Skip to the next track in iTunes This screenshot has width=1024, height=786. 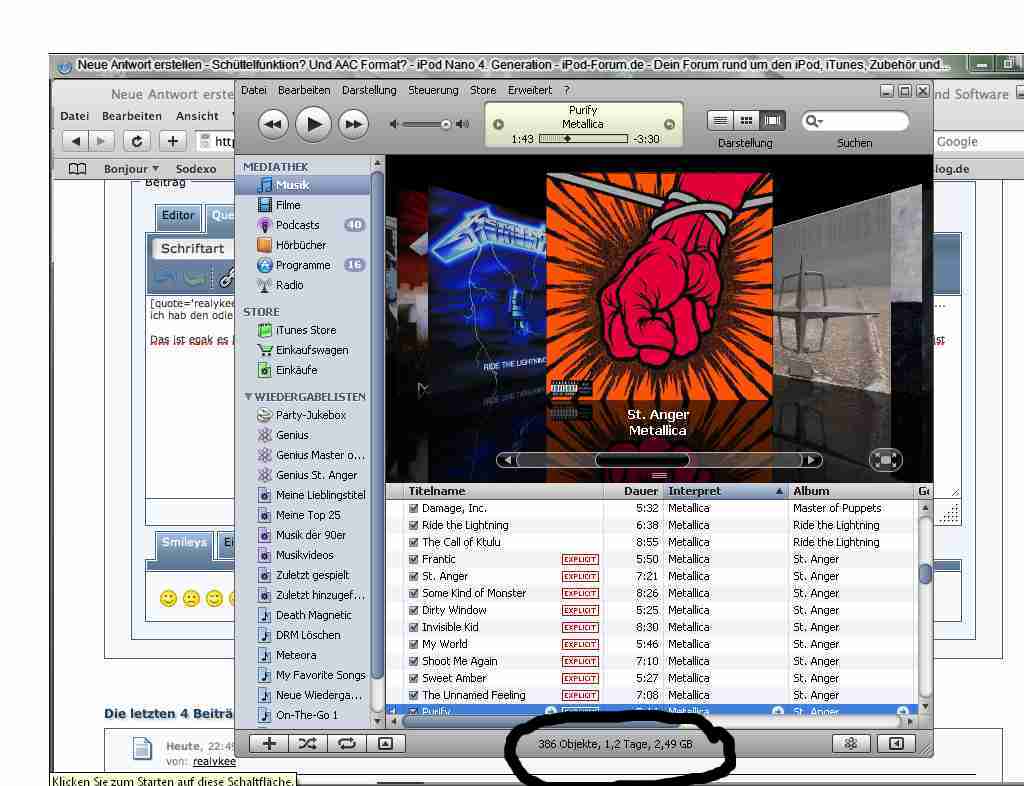pyautogui.click(x=353, y=124)
